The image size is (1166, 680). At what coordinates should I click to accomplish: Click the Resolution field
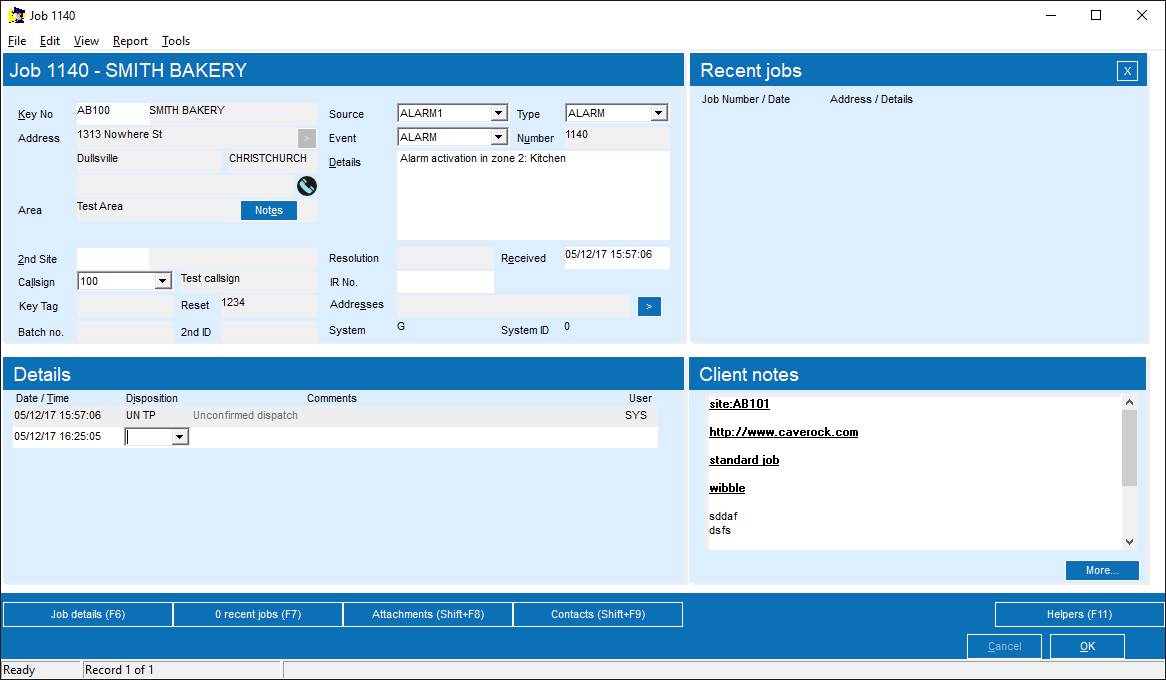pyautogui.click(x=445, y=258)
